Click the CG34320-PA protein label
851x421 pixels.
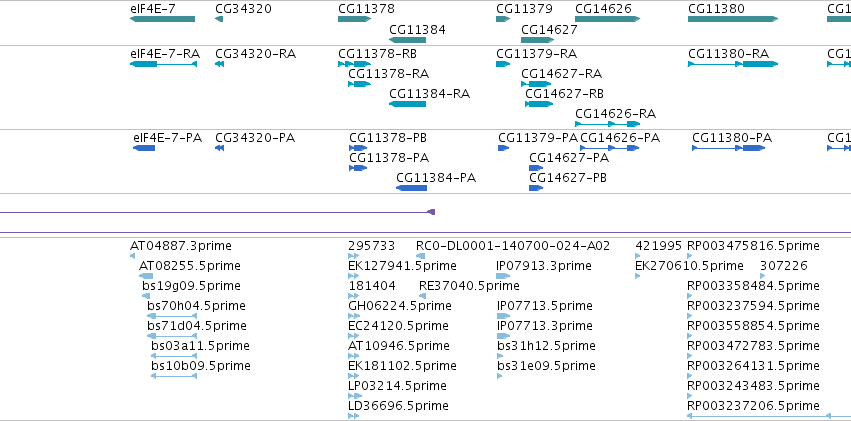(x=255, y=138)
